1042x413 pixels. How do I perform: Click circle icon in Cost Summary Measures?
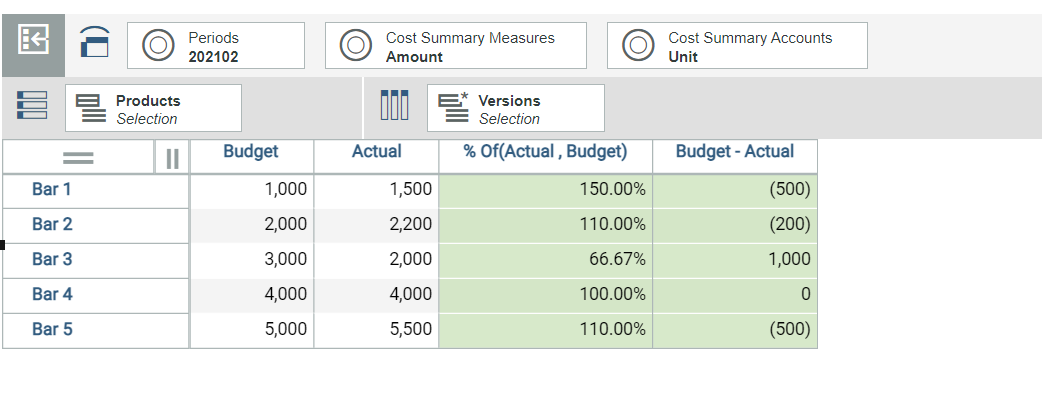click(356, 45)
